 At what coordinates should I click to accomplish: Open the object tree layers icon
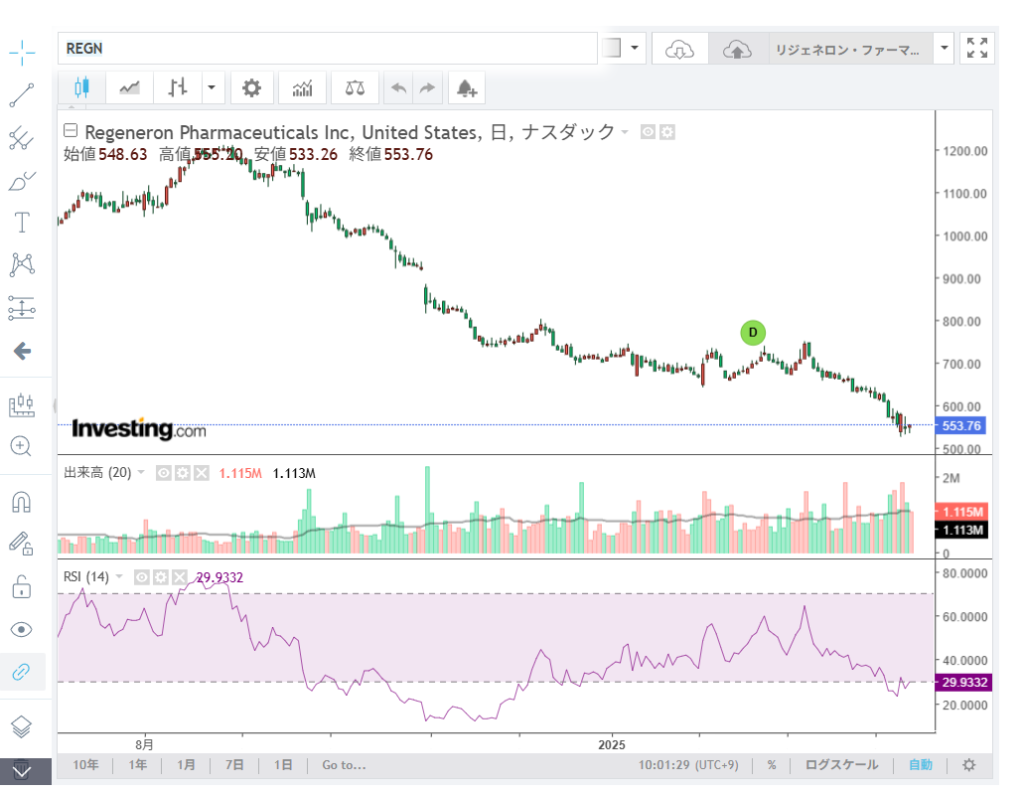[x=22, y=726]
